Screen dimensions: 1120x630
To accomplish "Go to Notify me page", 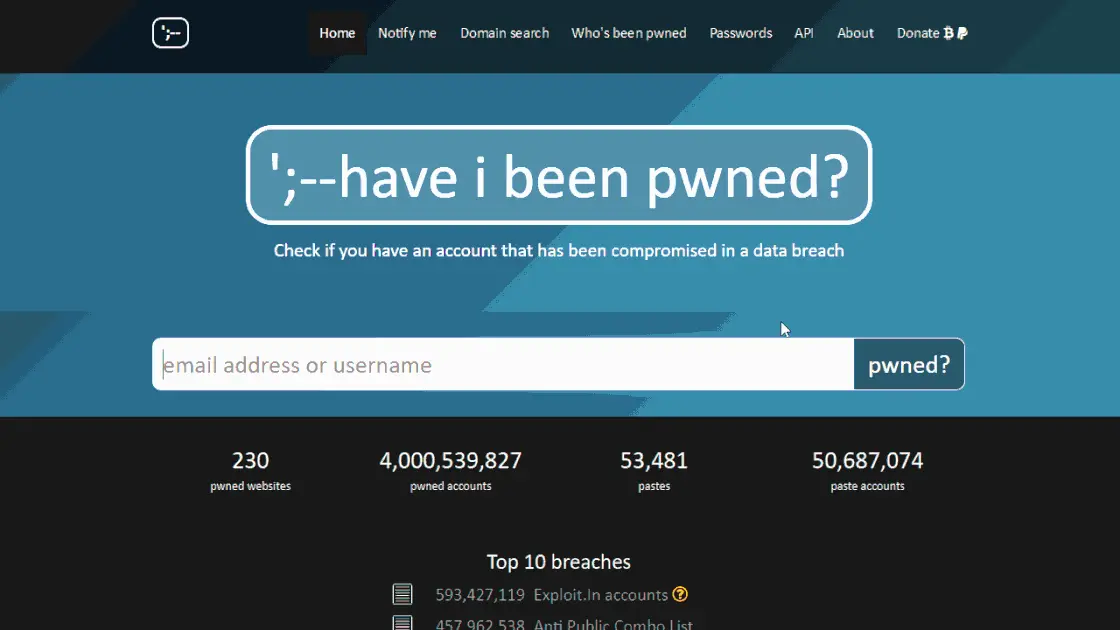I will [x=407, y=33].
